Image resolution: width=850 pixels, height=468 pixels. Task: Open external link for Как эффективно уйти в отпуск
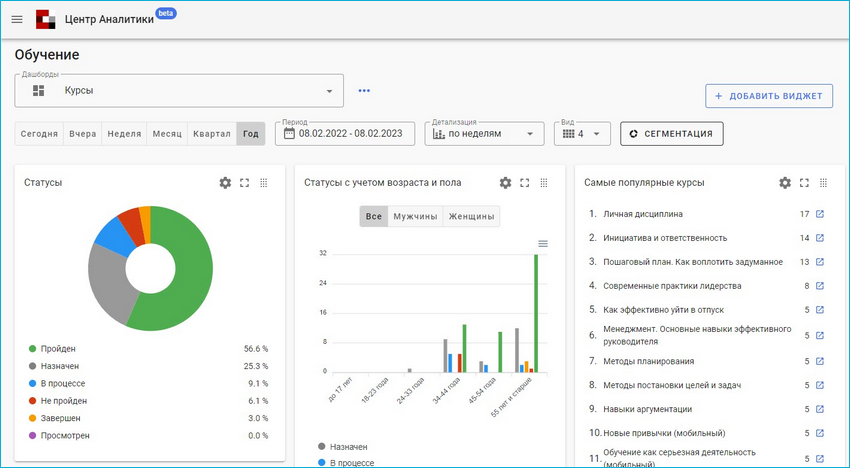tap(820, 310)
